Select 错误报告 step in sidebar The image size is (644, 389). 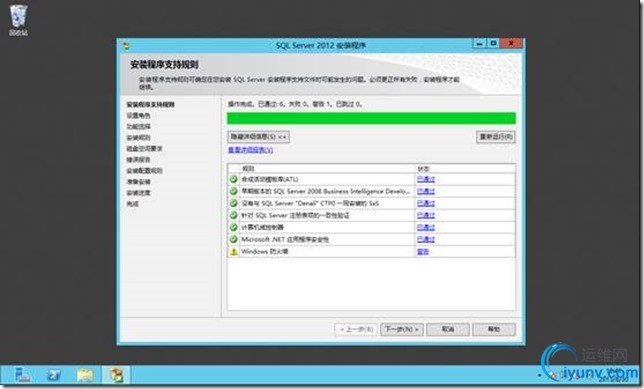138,159
